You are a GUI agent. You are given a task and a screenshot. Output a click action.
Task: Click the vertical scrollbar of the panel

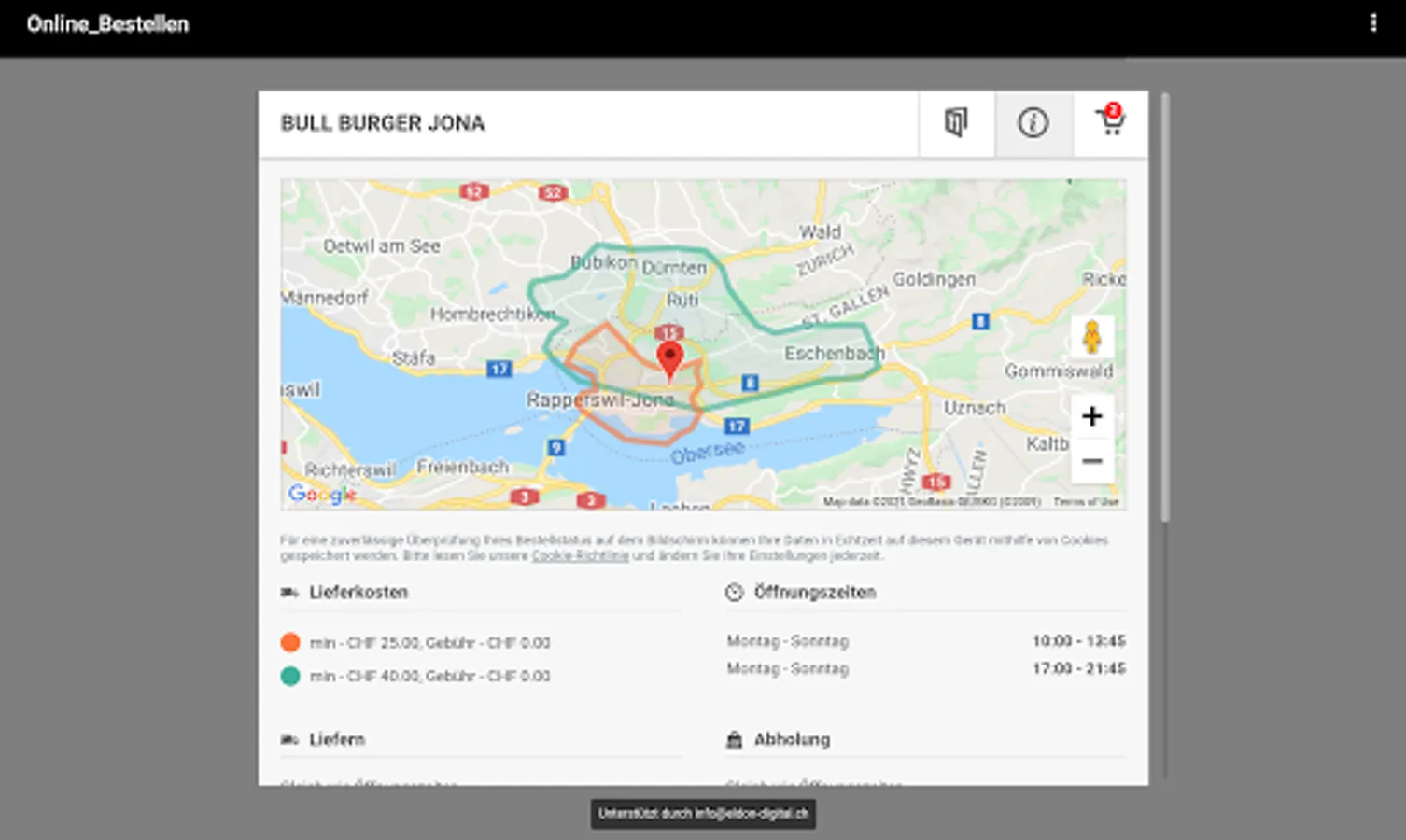click(x=1164, y=307)
